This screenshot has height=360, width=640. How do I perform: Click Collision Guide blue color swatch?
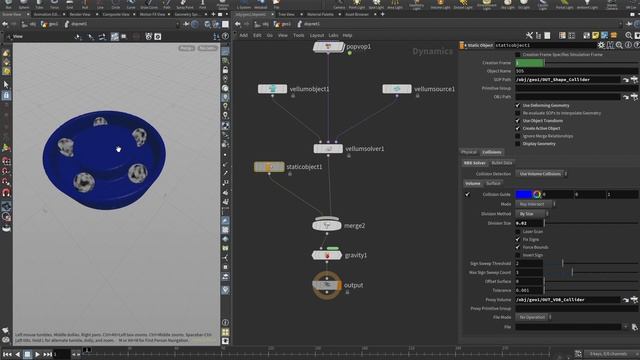(x=524, y=194)
